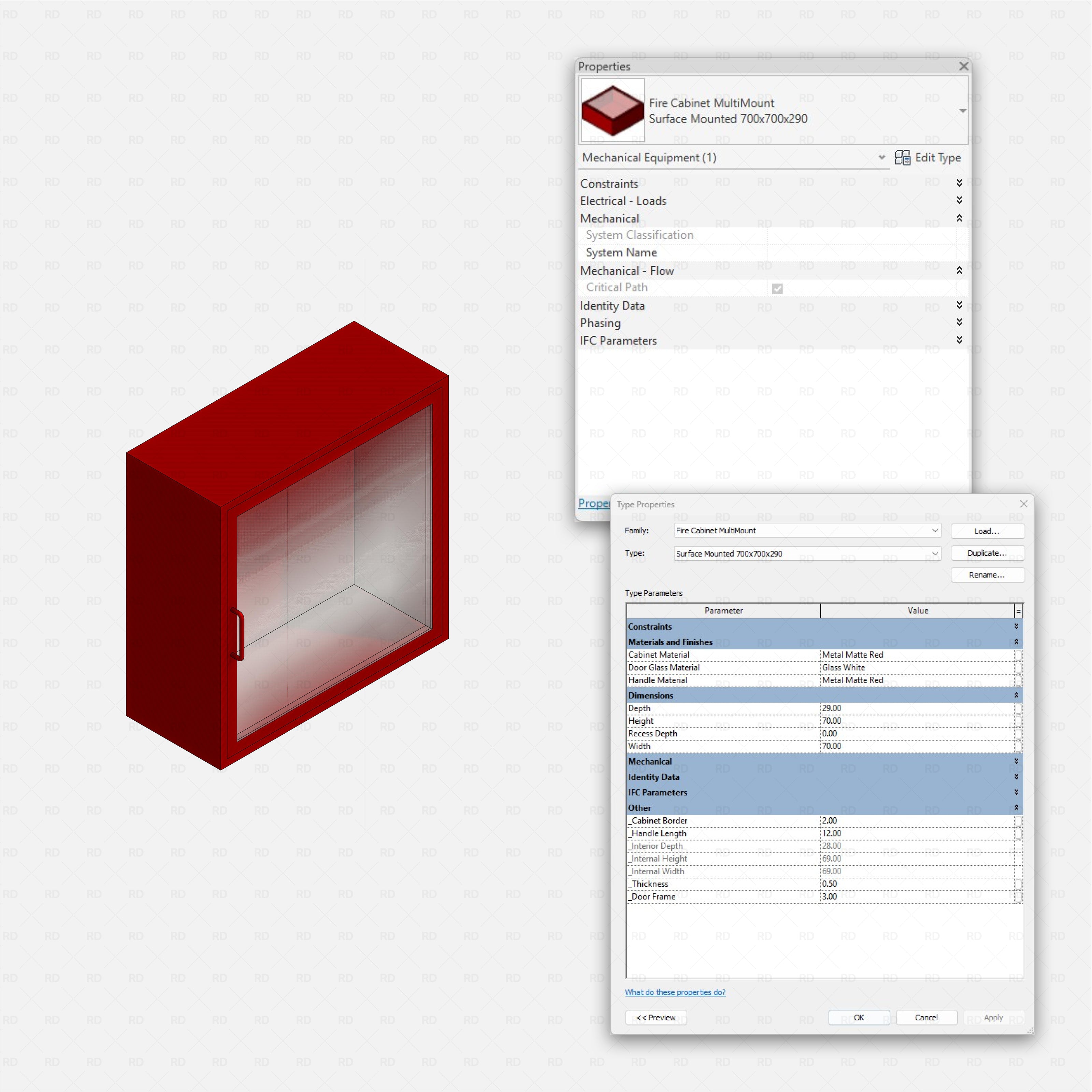Click the << Preview button
The height and width of the screenshot is (1092, 1092).
[x=656, y=1017]
